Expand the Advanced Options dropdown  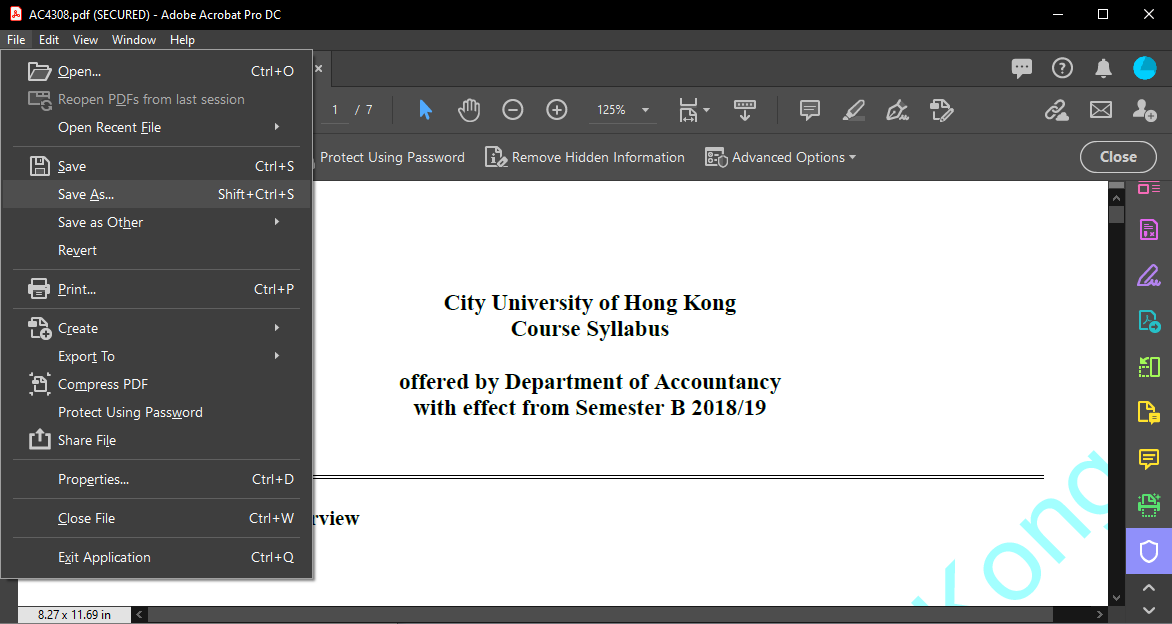pos(782,157)
